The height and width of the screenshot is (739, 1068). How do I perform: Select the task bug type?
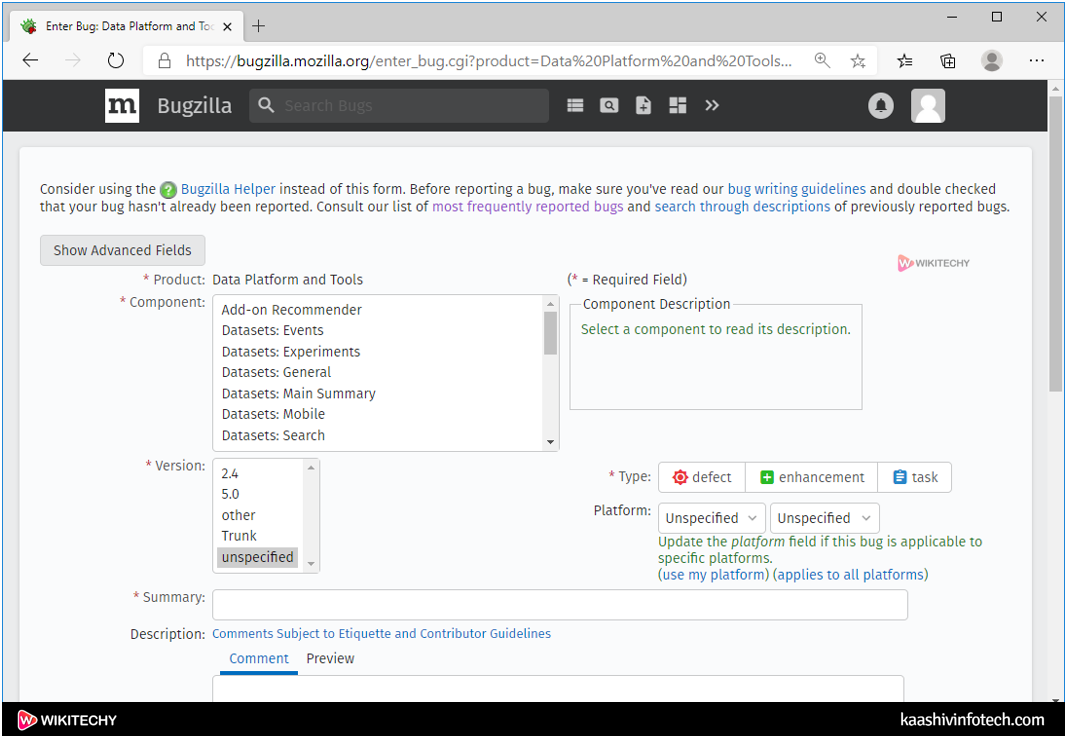tap(915, 478)
